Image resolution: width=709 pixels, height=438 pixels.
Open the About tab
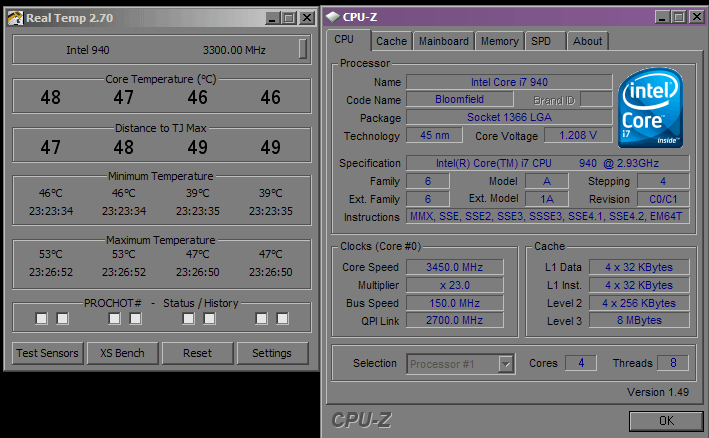click(x=587, y=41)
